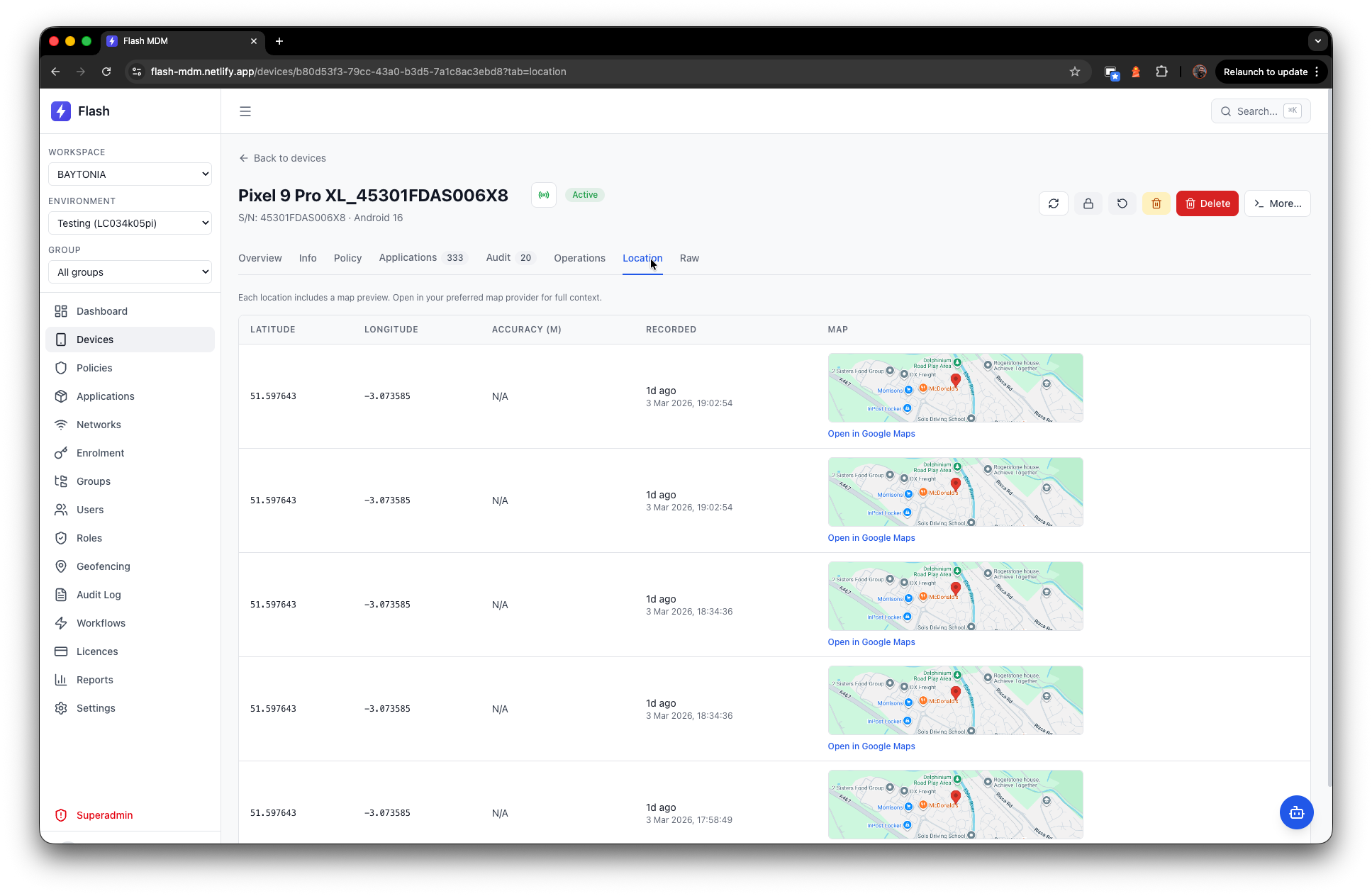Click the lock device icon
Image resolution: width=1372 pixels, height=896 pixels.
coord(1088,203)
